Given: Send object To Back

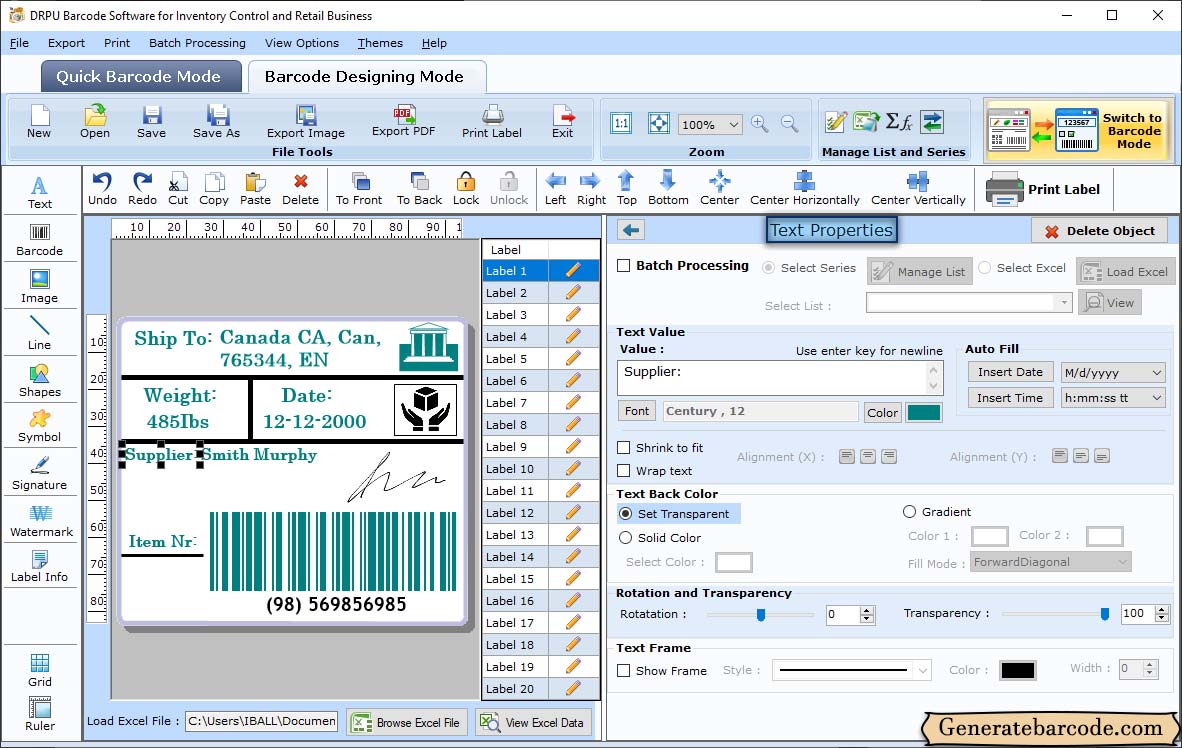Looking at the screenshot, I should (419, 189).
